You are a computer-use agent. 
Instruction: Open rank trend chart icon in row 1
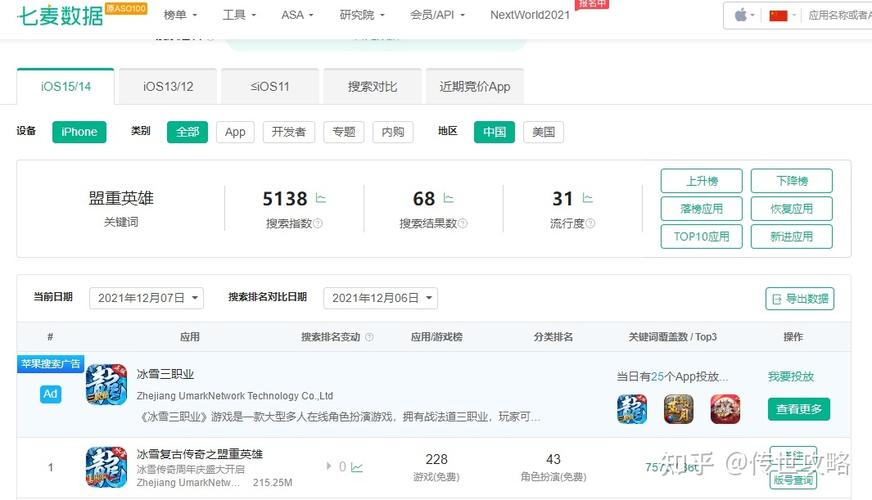point(357,467)
